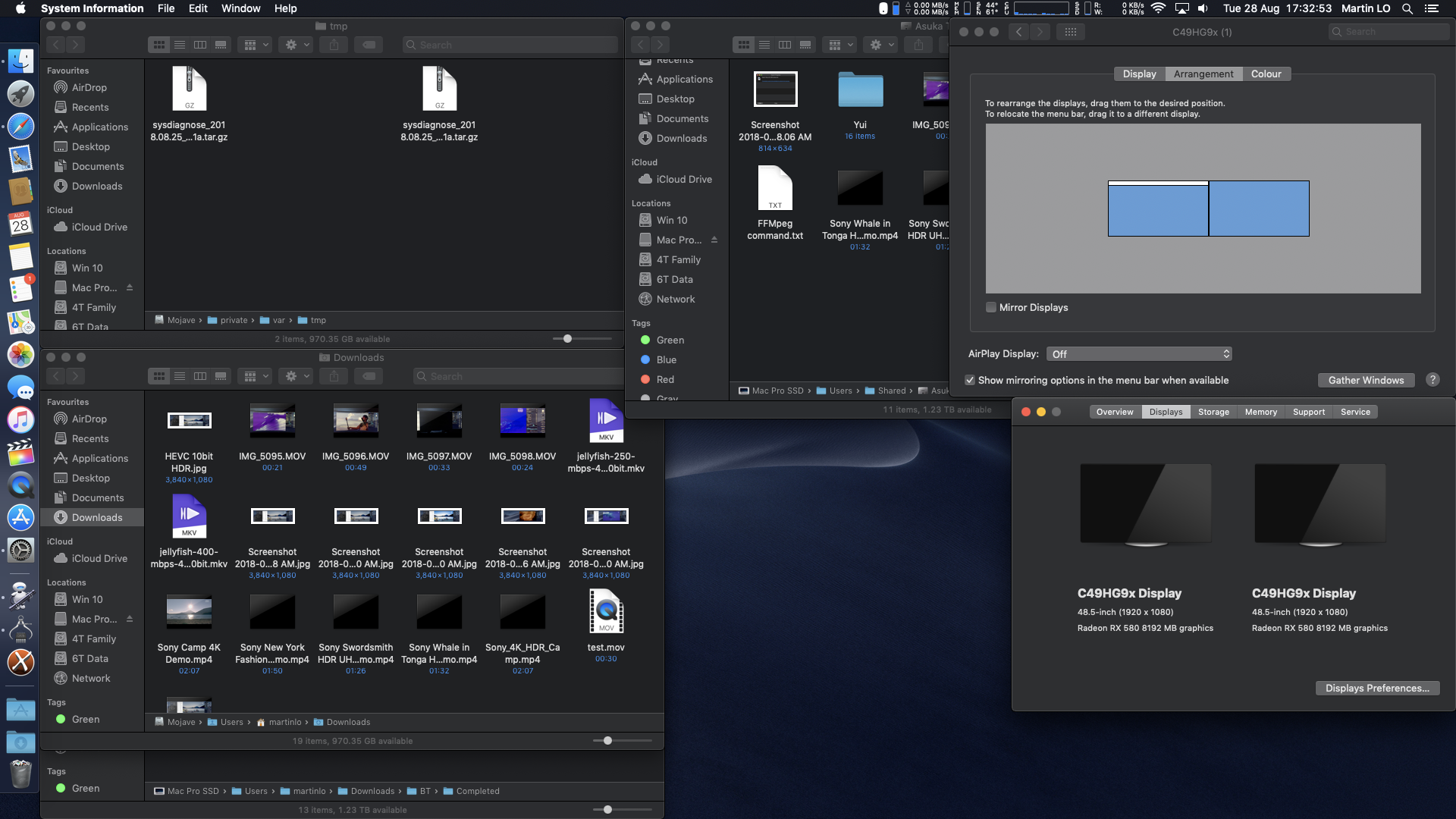Open Overview tab in About This Mac
This screenshot has width=1456, height=819.
(x=1115, y=412)
